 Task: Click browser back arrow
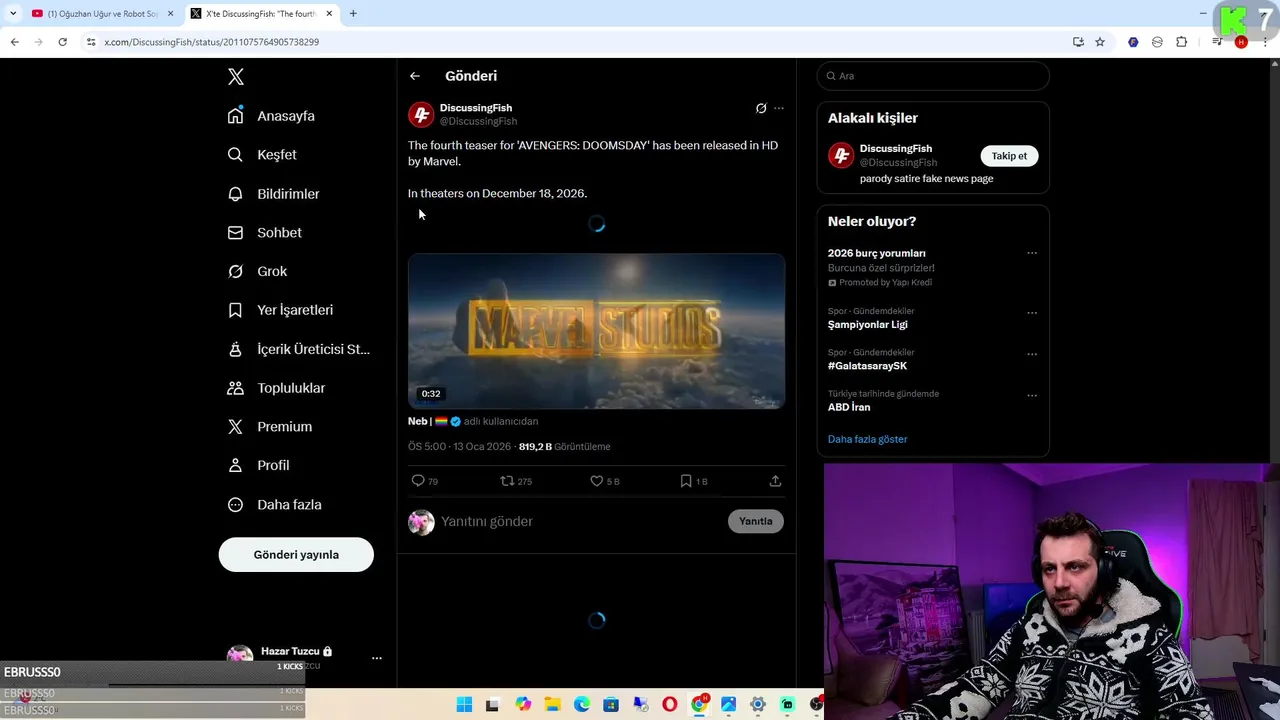click(14, 42)
